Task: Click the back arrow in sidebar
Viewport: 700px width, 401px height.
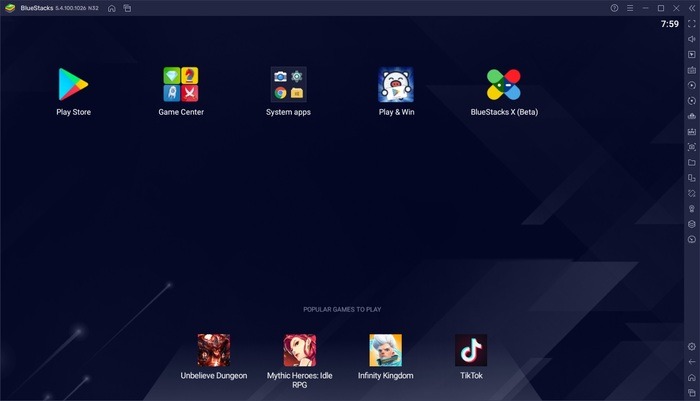Action: (x=692, y=362)
